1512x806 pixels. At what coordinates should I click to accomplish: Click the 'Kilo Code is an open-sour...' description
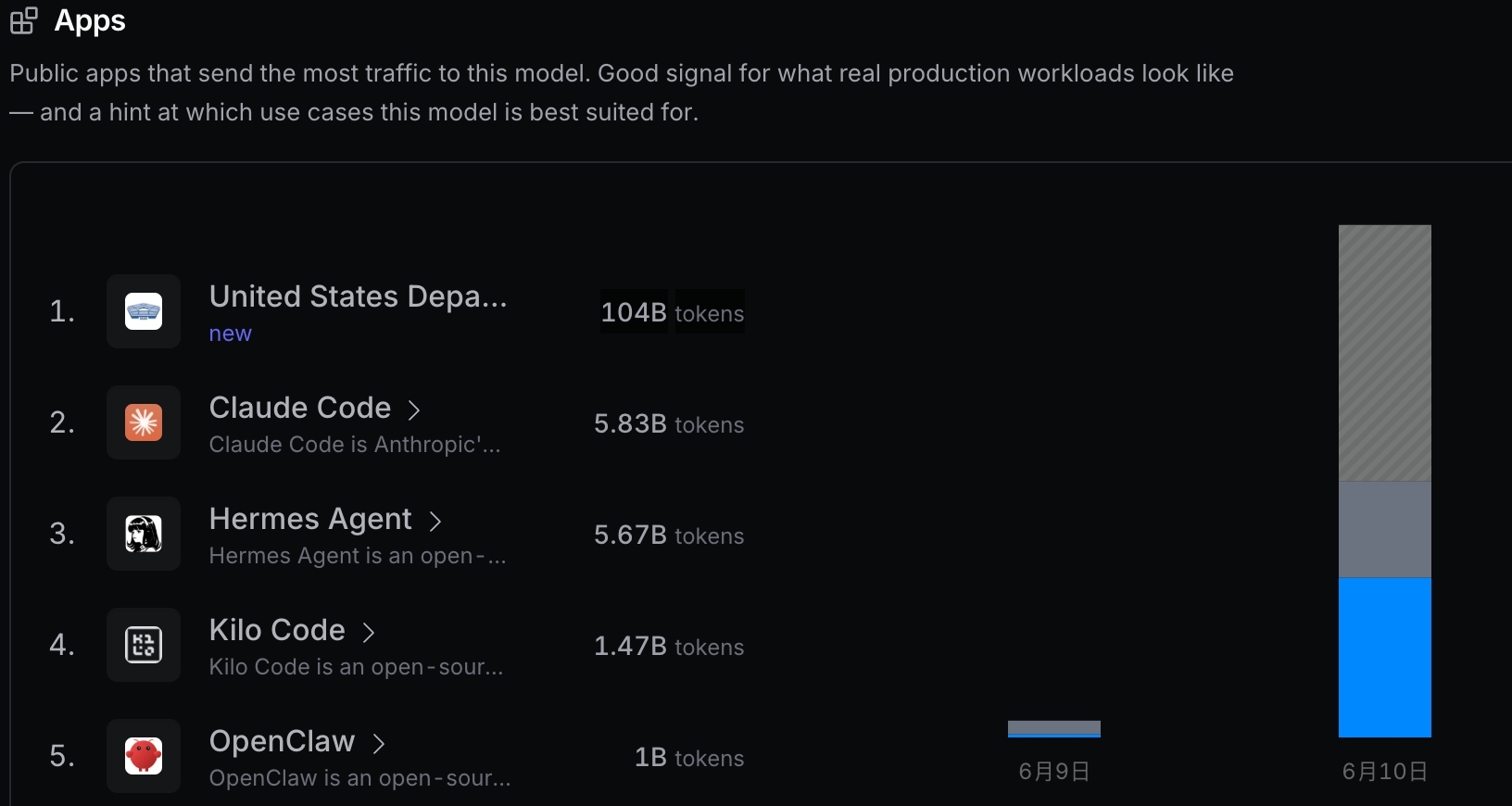tap(357, 667)
